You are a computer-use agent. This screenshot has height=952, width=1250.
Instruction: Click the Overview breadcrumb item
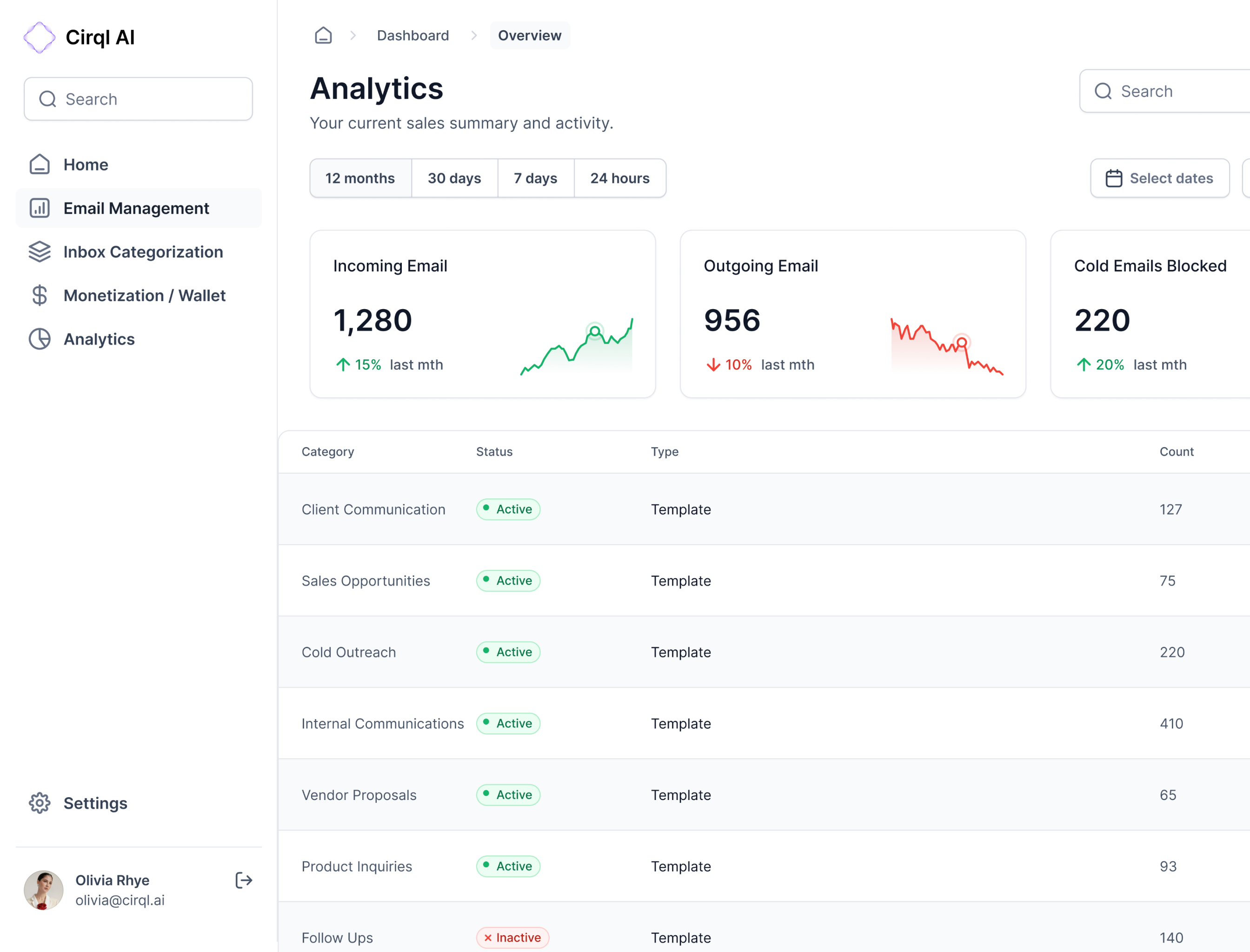click(x=530, y=35)
